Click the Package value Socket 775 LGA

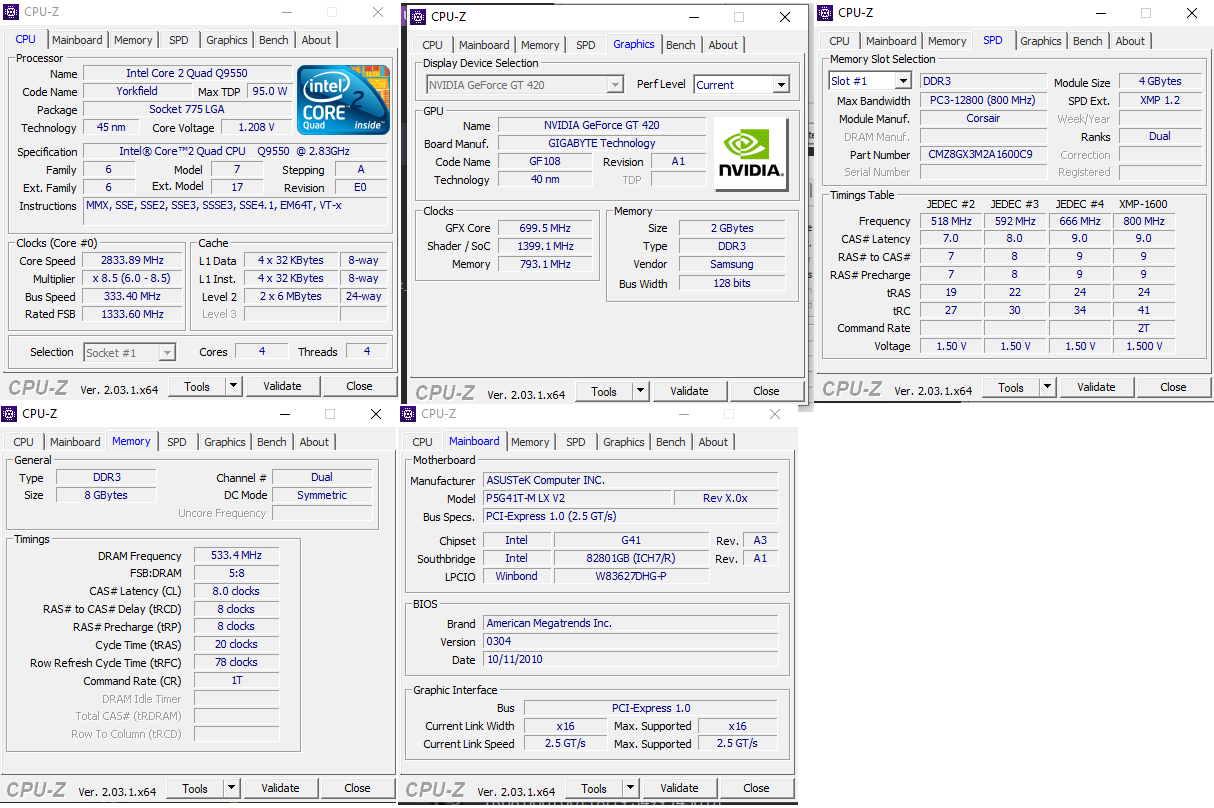click(187, 109)
